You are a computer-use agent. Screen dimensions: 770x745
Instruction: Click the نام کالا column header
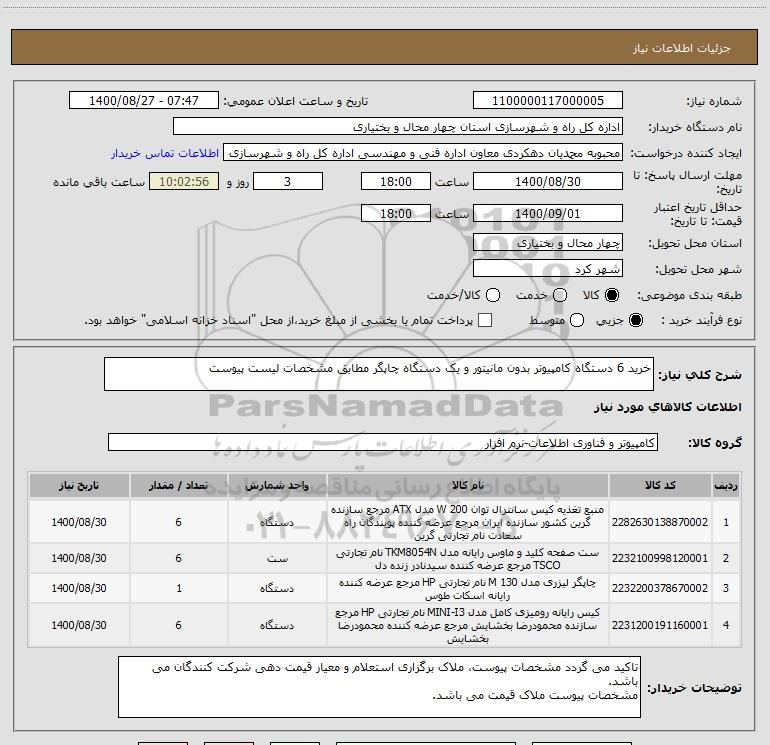coord(468,485)
